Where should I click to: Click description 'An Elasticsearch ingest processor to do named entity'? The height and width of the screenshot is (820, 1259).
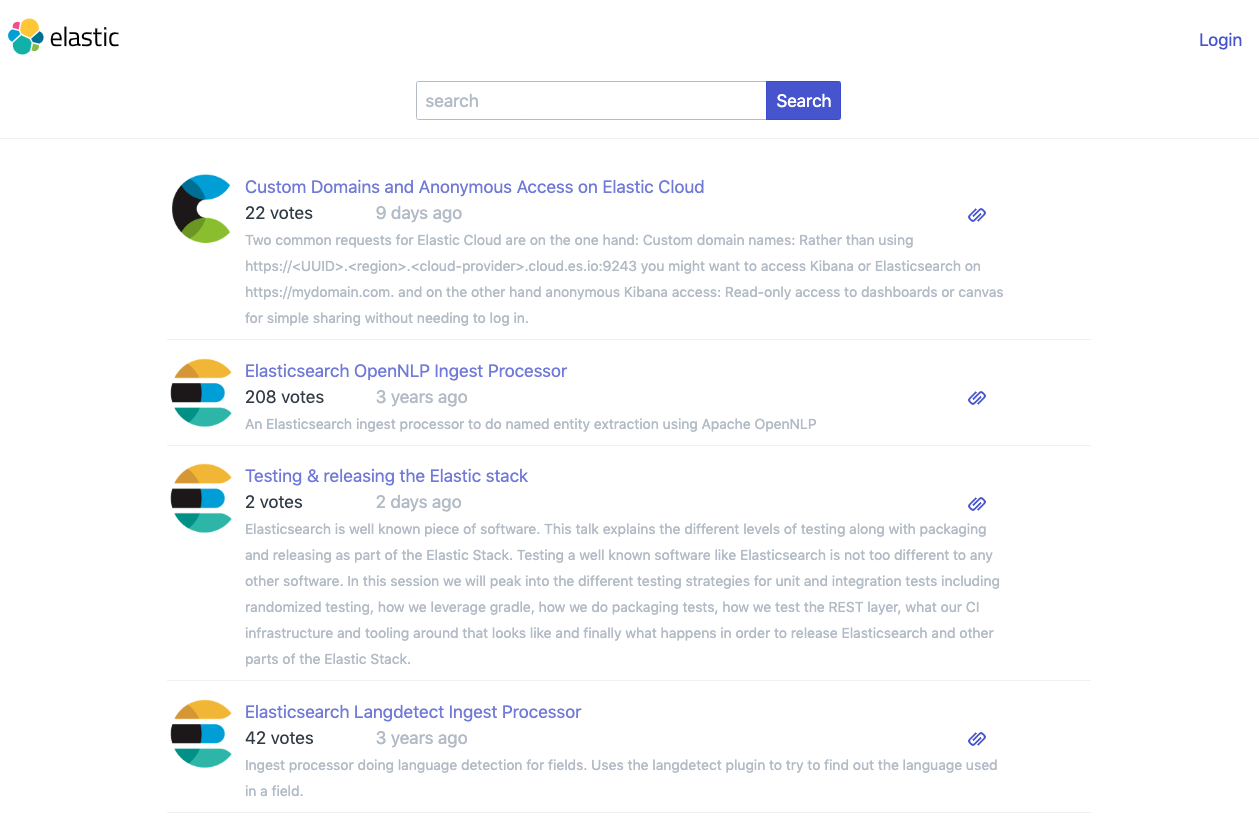[531, 424]
